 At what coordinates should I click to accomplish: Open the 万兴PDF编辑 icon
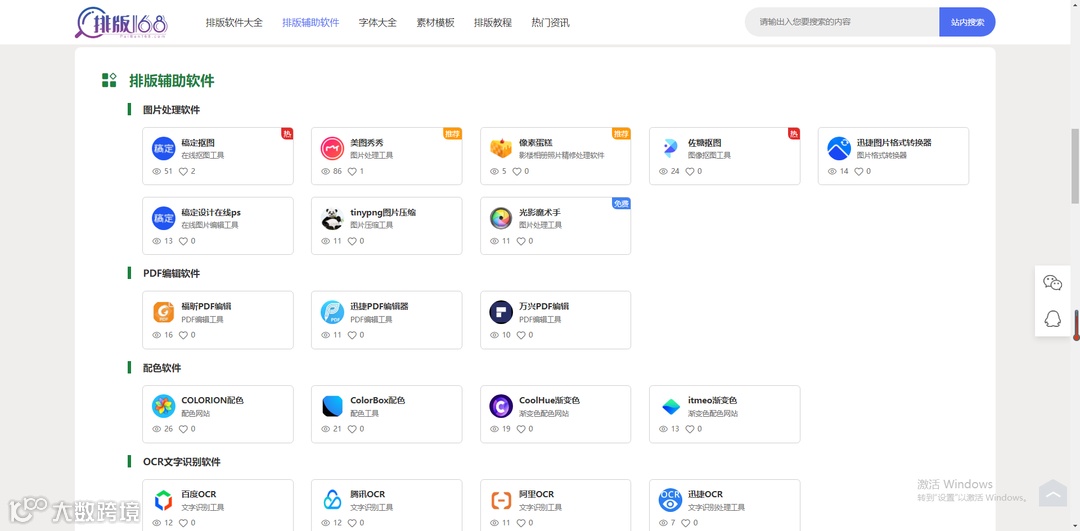501,313
